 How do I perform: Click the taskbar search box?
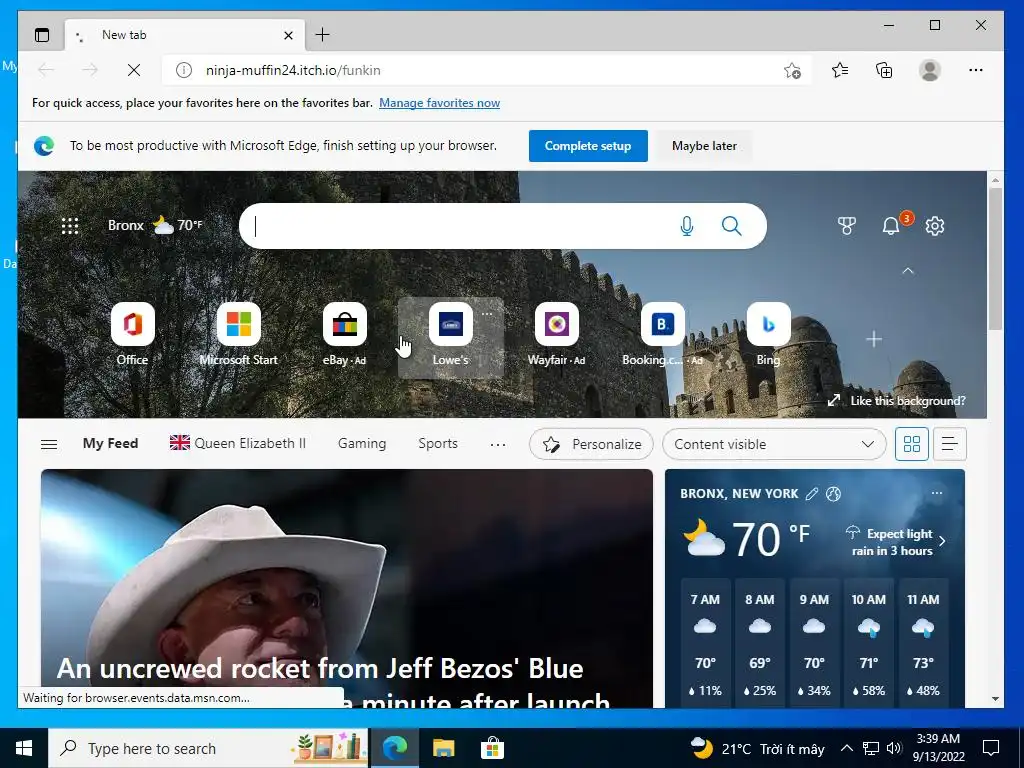[x=208, y=748]
